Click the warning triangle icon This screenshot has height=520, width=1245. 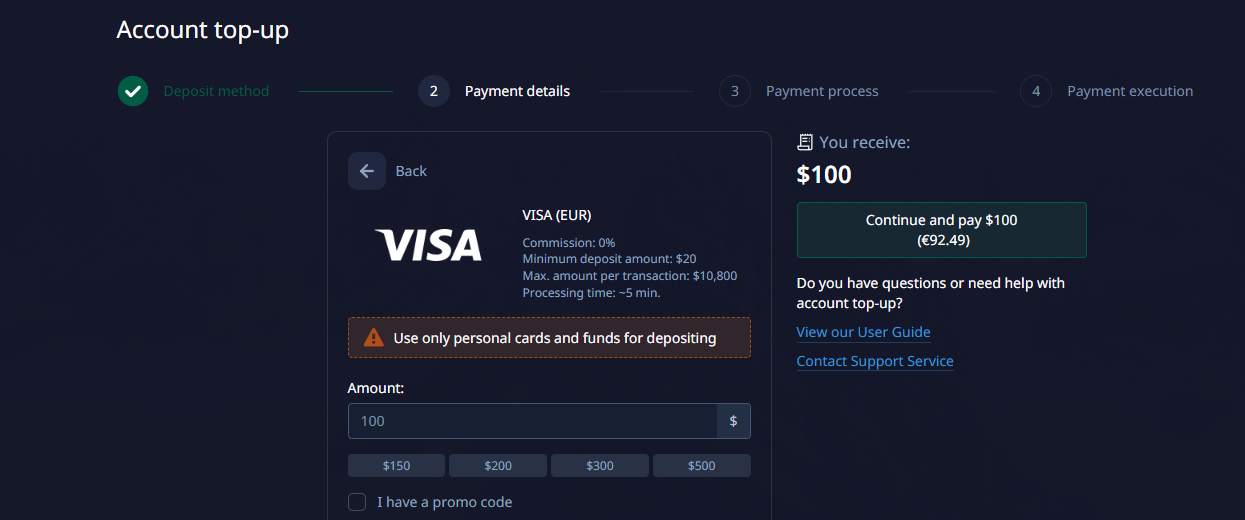click(373, 338)
